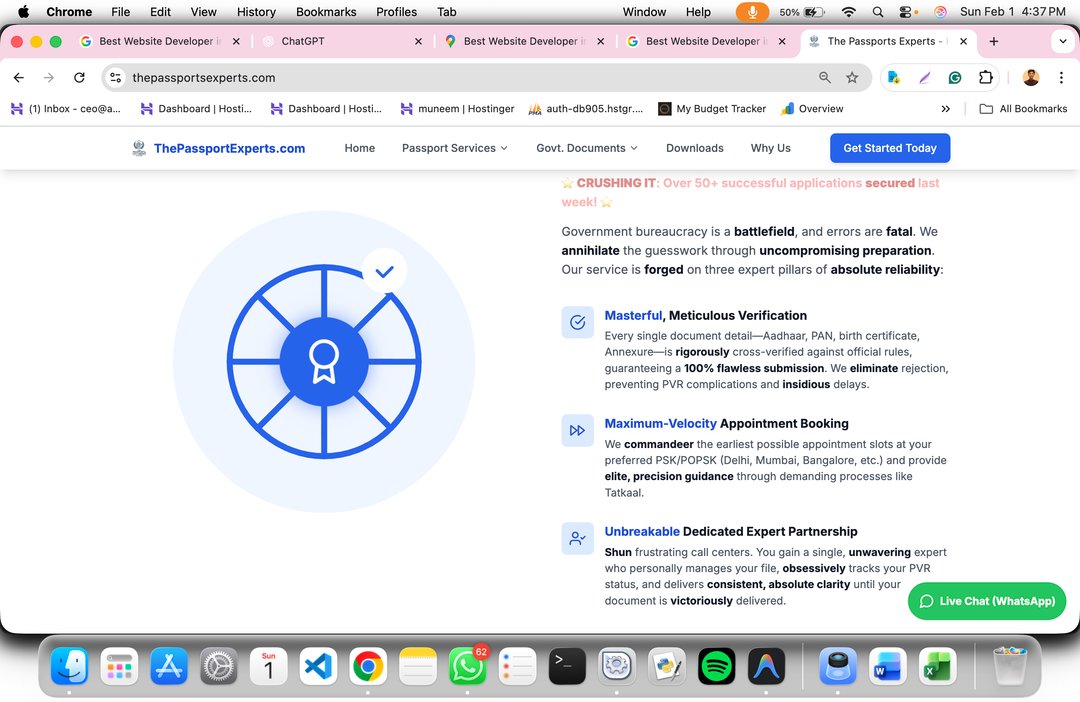This screenshot has width=1080, height=702.
Task: Open Live Chat (WhatsApp) button
Action: [986, 601]
